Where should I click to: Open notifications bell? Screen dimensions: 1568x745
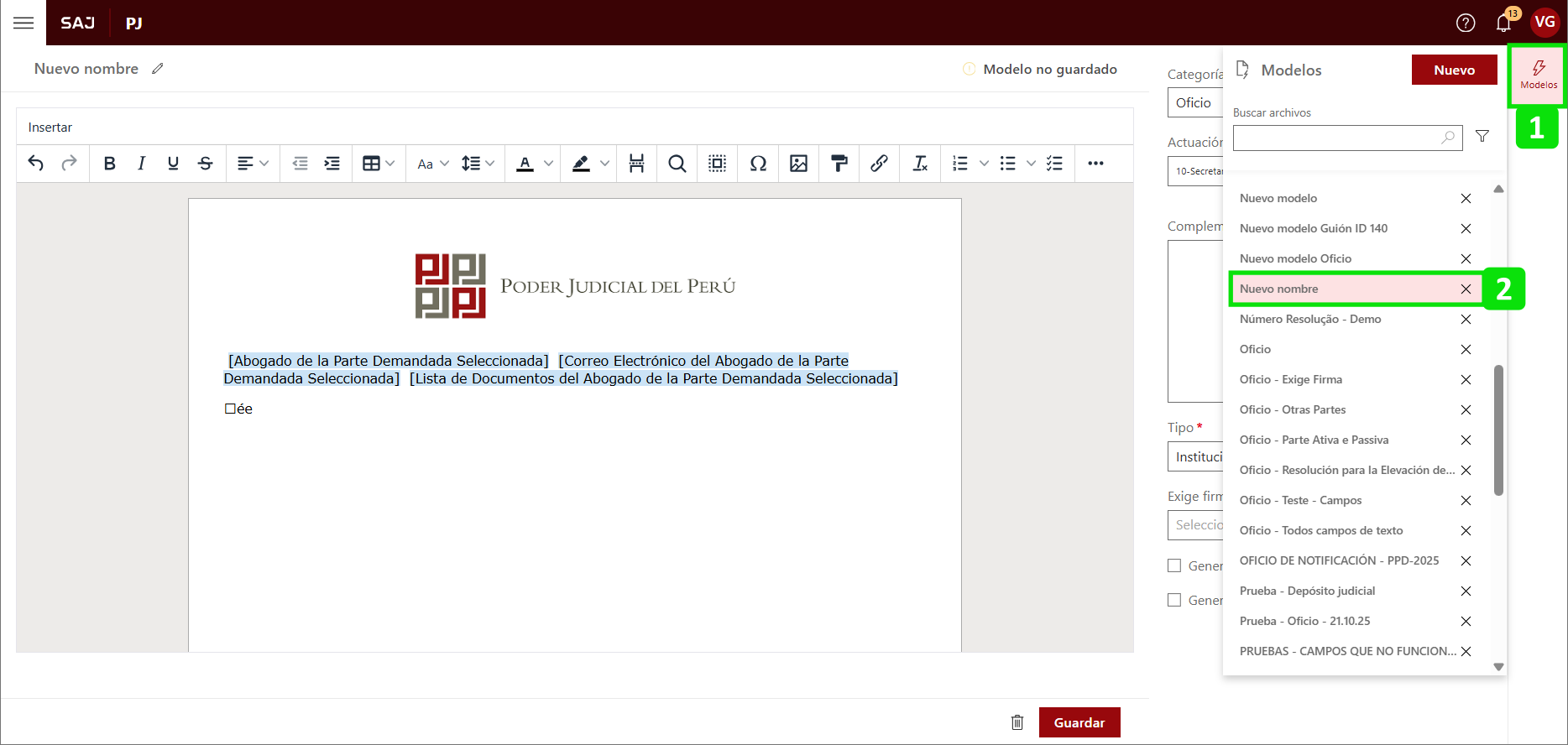(1503, 23)
